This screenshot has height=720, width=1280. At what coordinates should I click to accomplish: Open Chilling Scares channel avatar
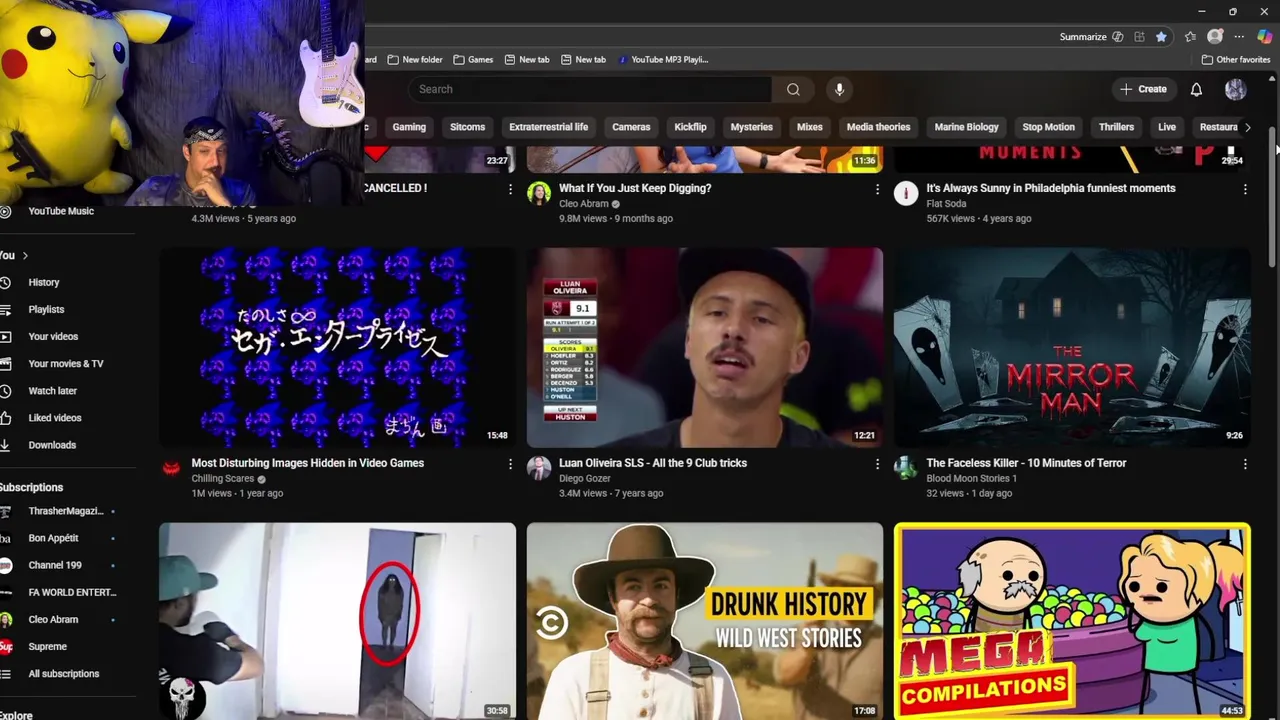coord(172,468)
